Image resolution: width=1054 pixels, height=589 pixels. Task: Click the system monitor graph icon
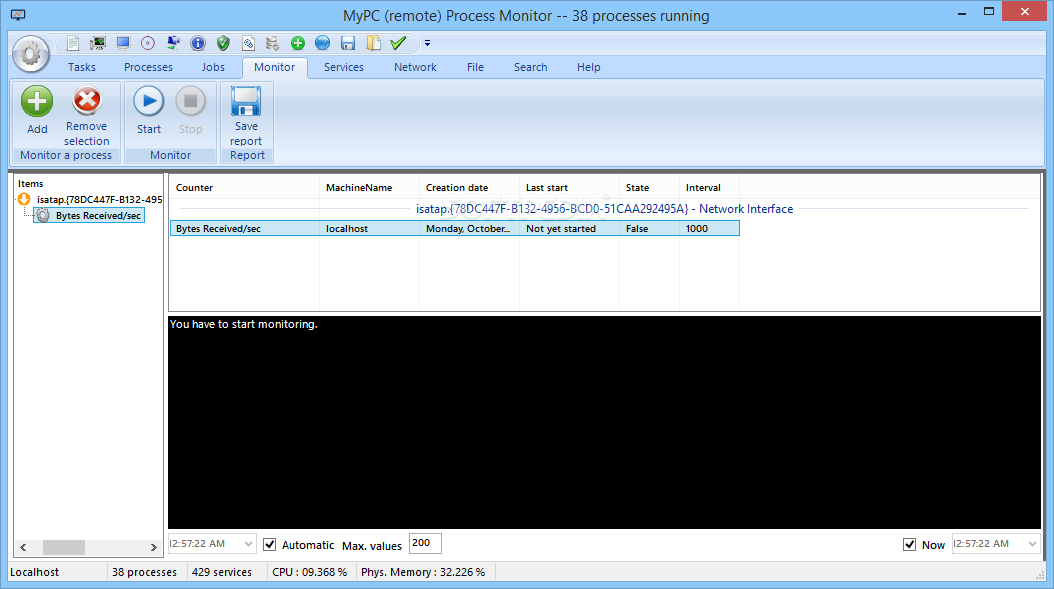(x=98, y=43)
